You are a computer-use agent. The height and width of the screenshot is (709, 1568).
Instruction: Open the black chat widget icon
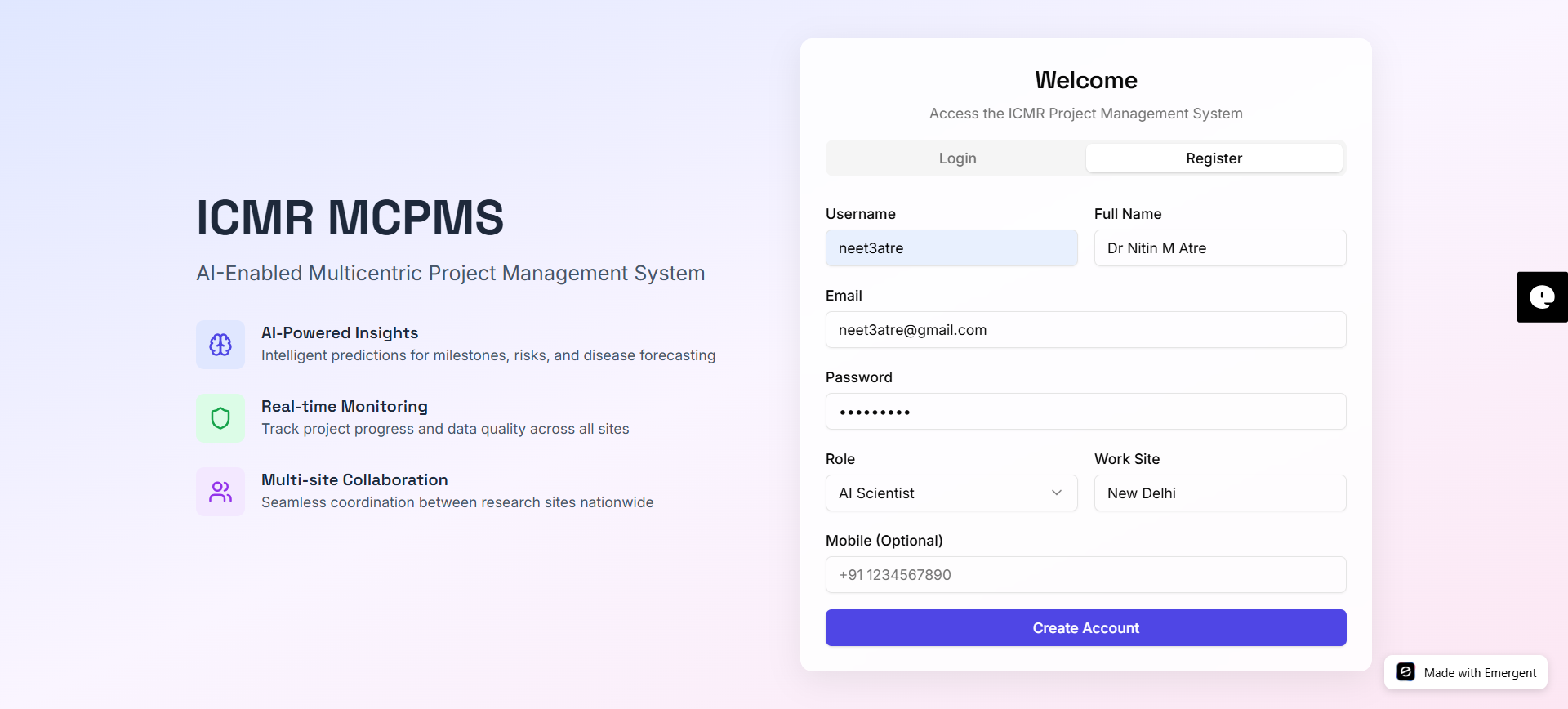[1541, 297]
